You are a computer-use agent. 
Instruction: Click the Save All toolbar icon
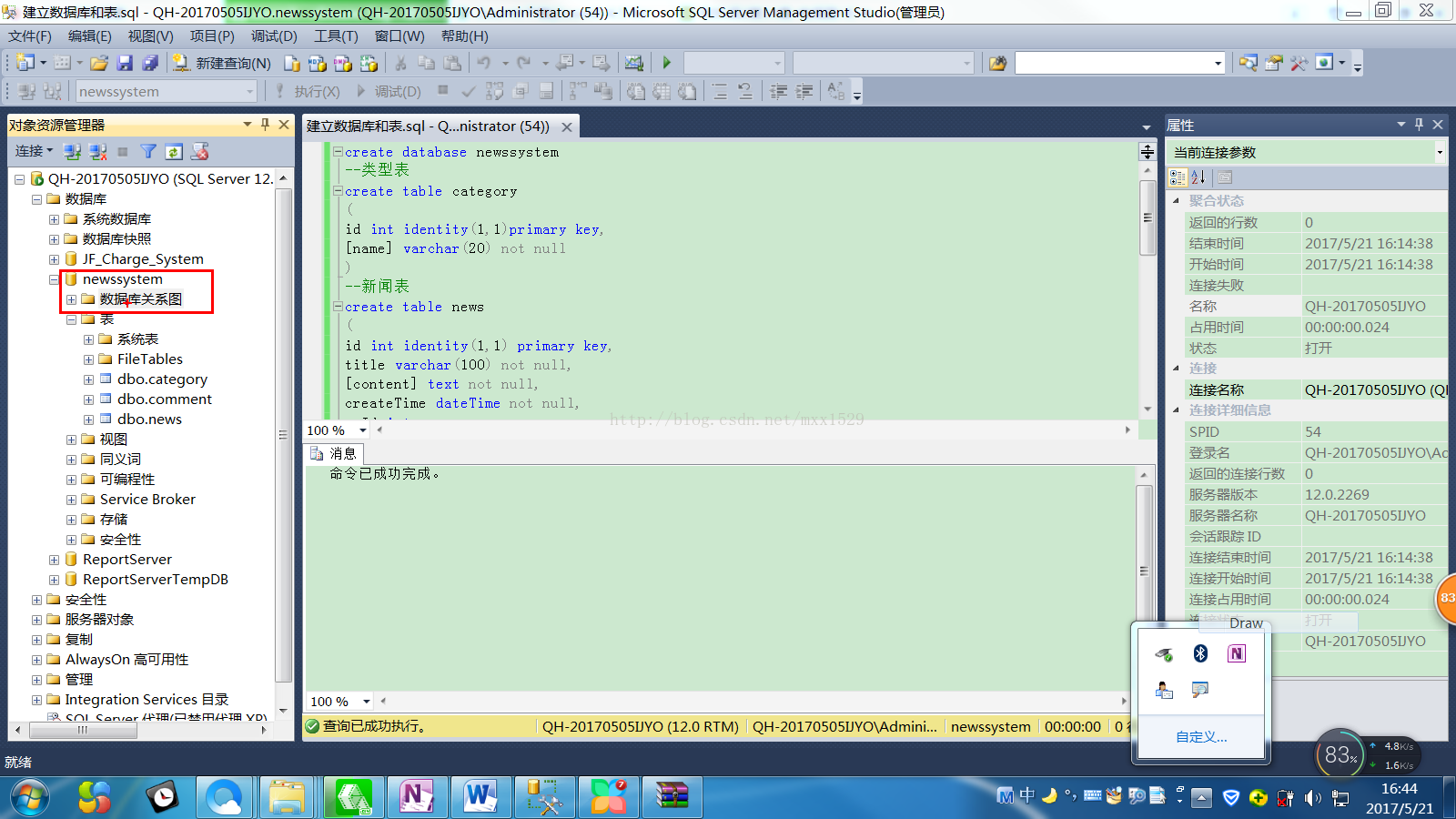150,63
